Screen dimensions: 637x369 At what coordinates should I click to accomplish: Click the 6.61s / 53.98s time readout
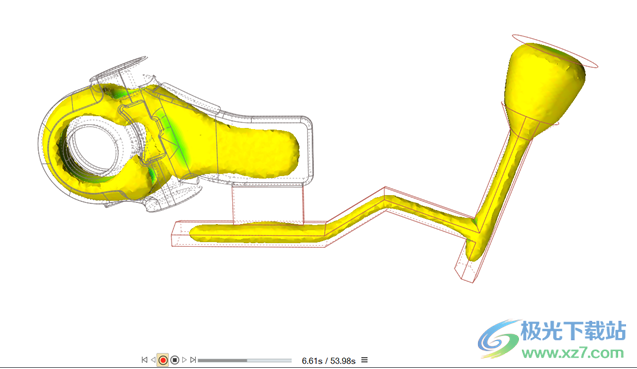(x=328, y=360)
